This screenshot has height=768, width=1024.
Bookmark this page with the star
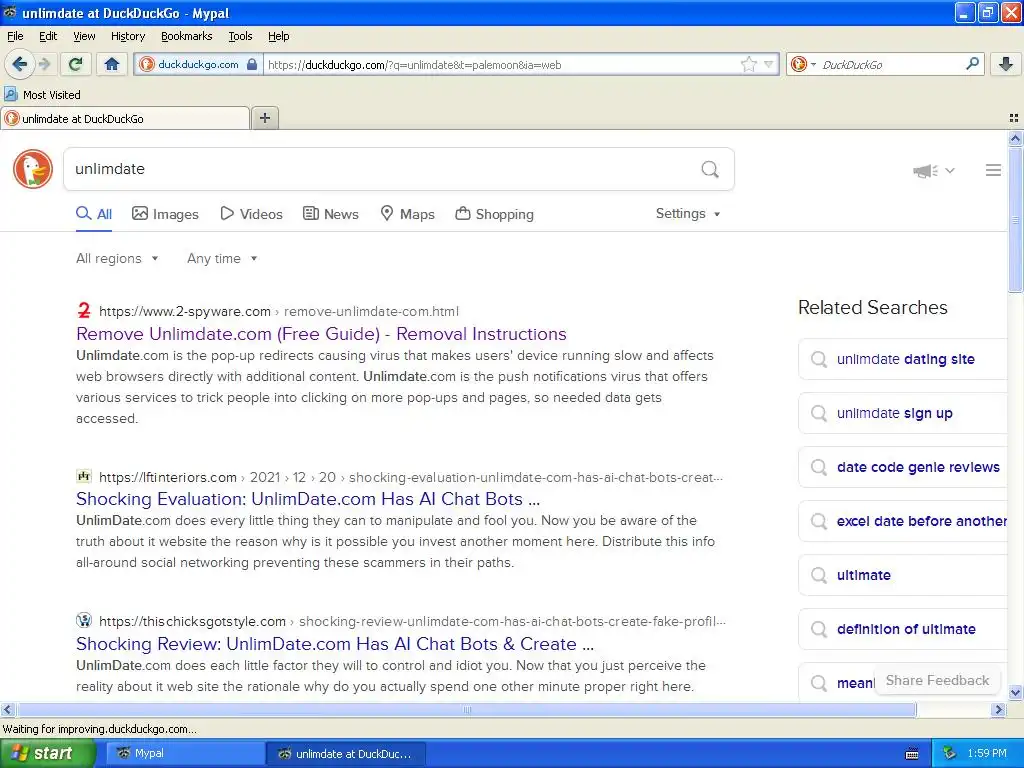[x=748, y=64]
